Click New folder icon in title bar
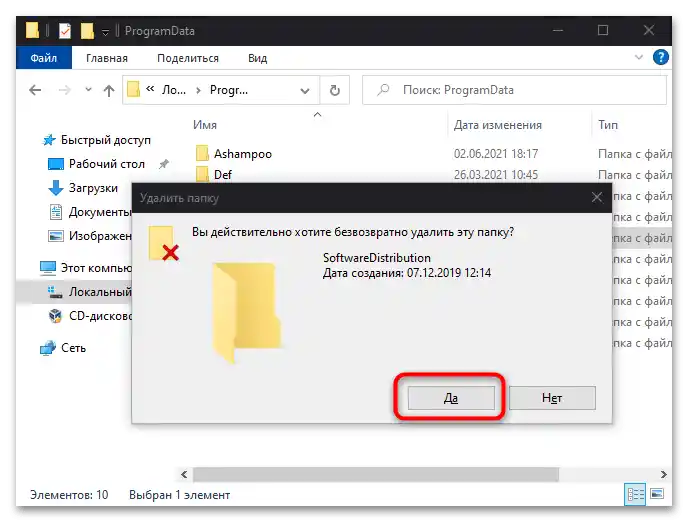This screenshot has width=688, height=522. tap(87, 31)
